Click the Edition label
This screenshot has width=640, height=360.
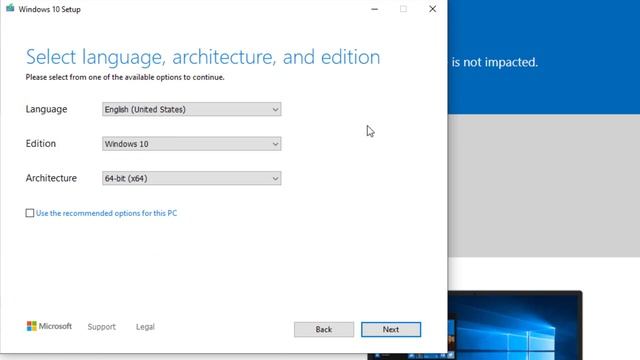pyautogui.click(x=41, y=144)
